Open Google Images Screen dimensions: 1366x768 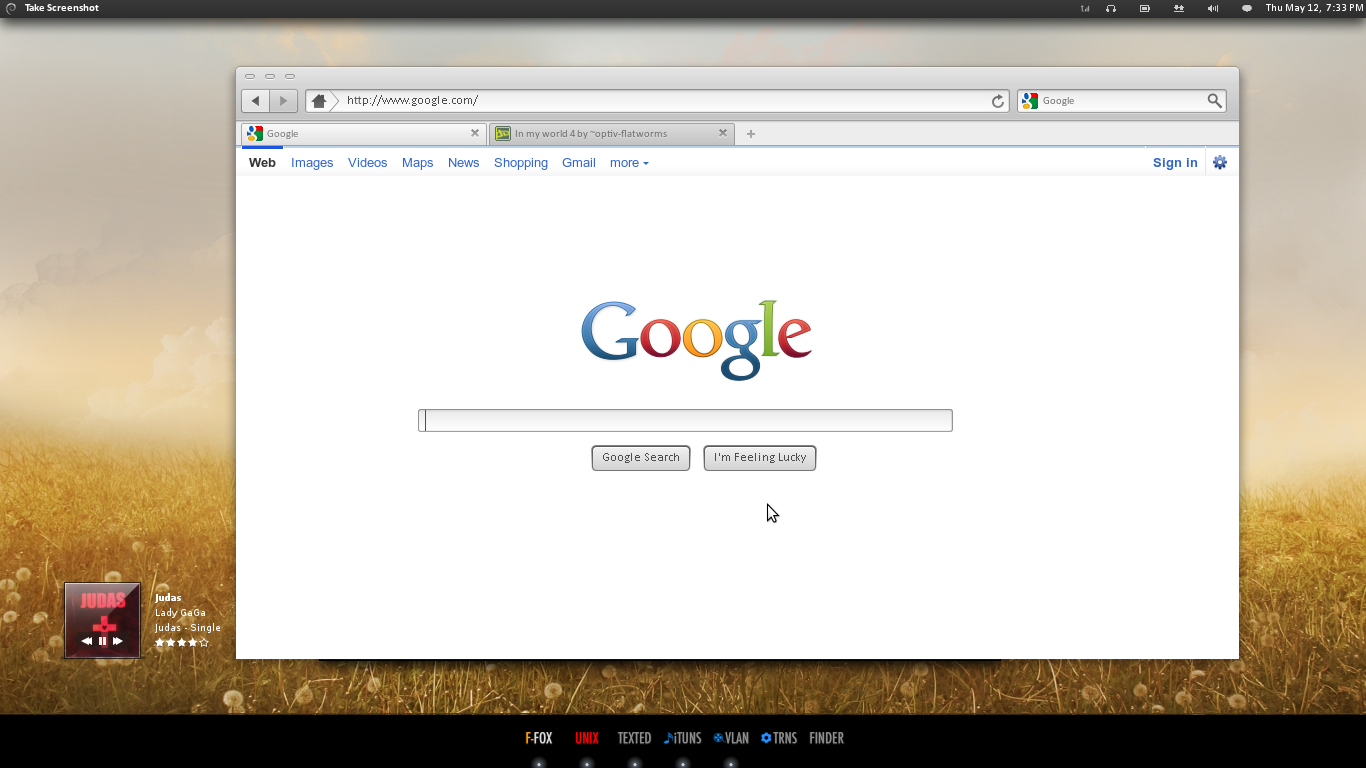click(x=312, y=163)
